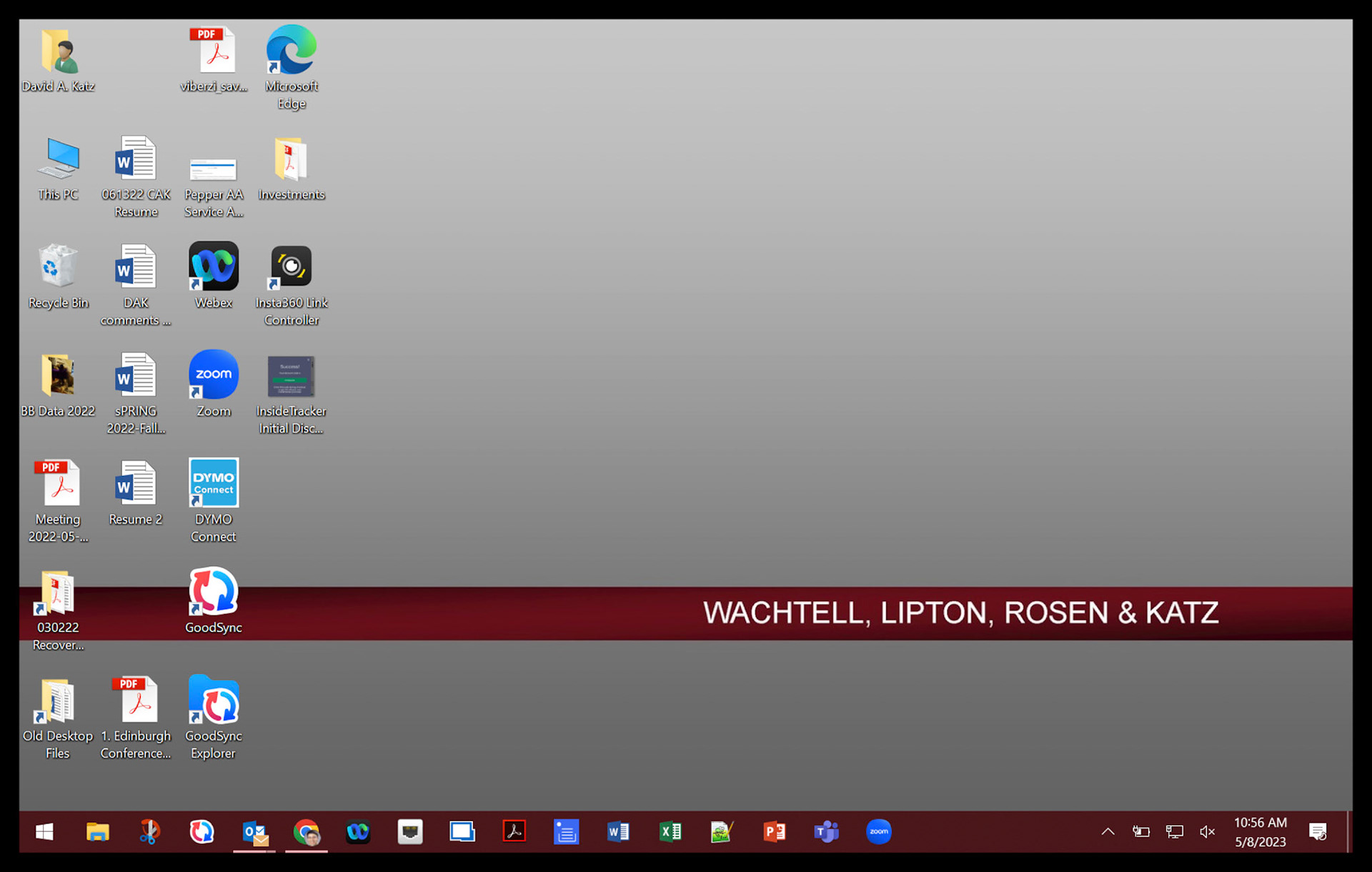
Task: Open GoodSync from the taskbar
Action: point(202,832)
